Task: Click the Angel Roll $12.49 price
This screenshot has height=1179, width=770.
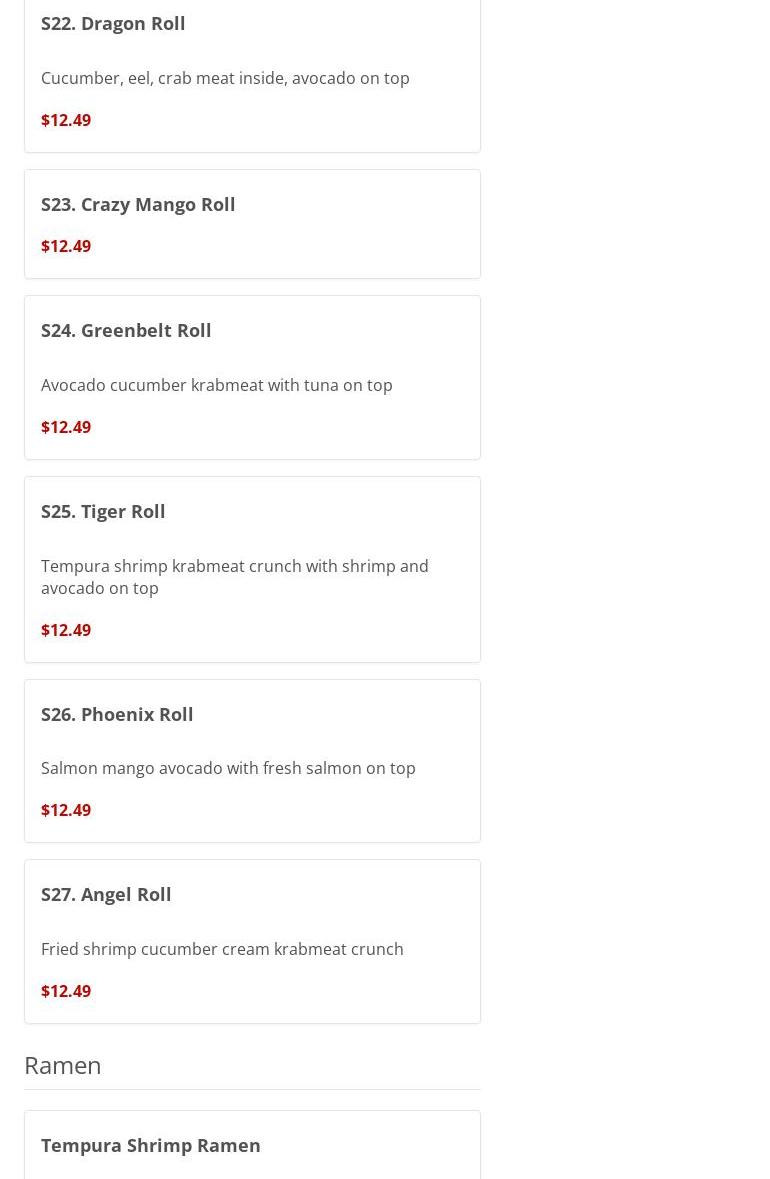Action: point(66,991)
